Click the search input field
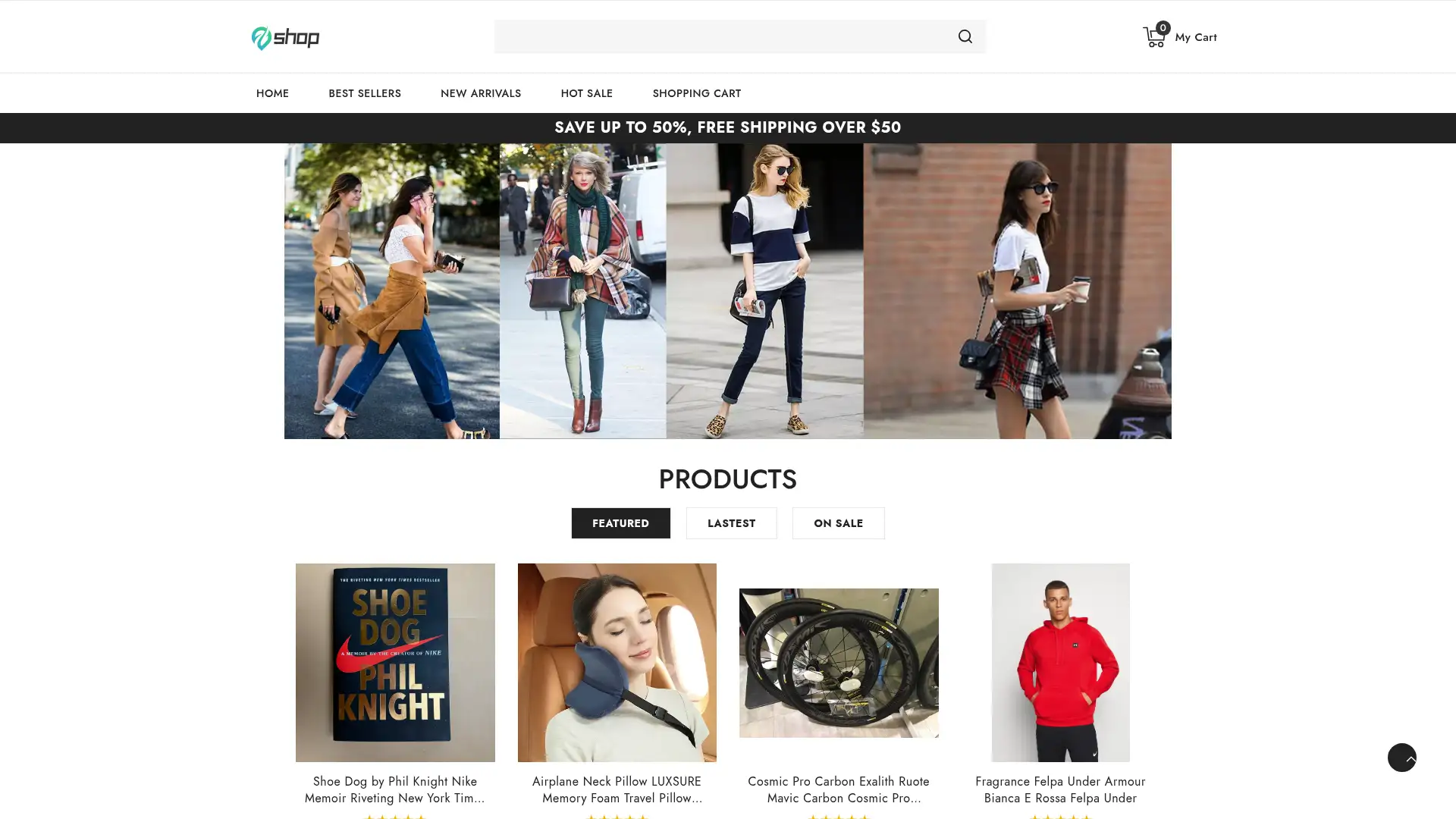 720,36
